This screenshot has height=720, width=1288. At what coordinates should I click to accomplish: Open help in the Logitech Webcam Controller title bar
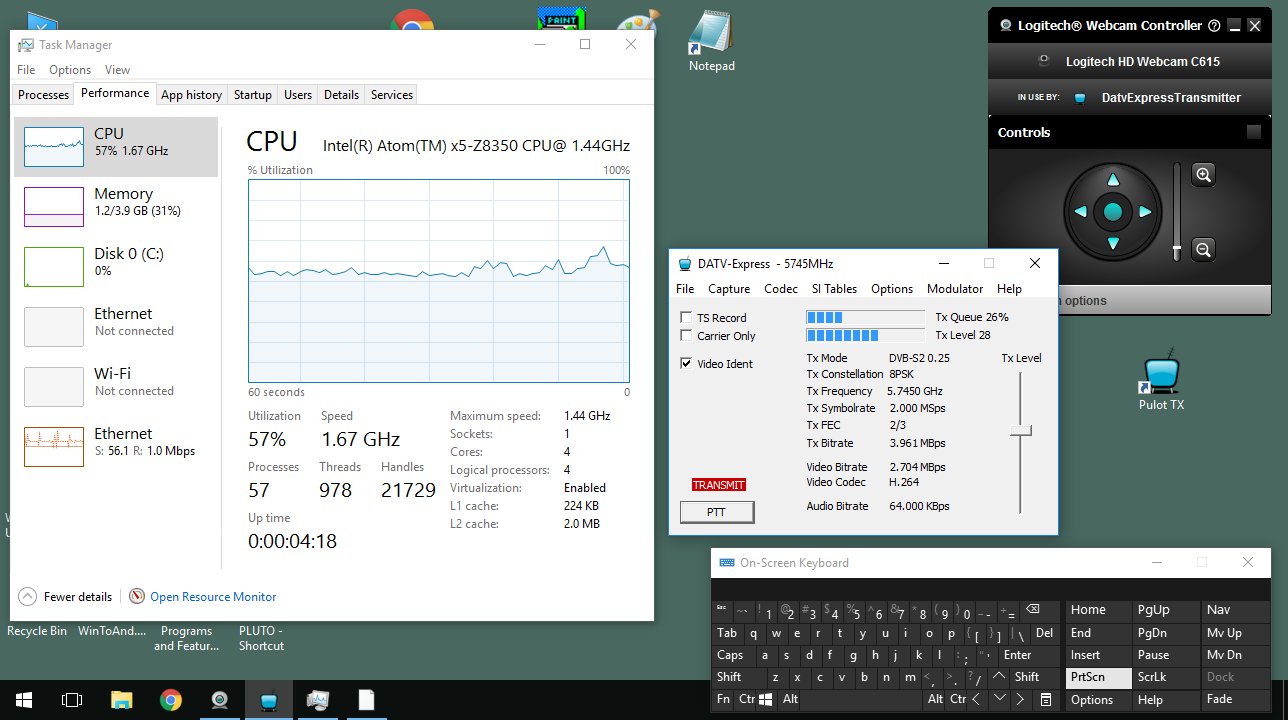tap(1214, 26)
